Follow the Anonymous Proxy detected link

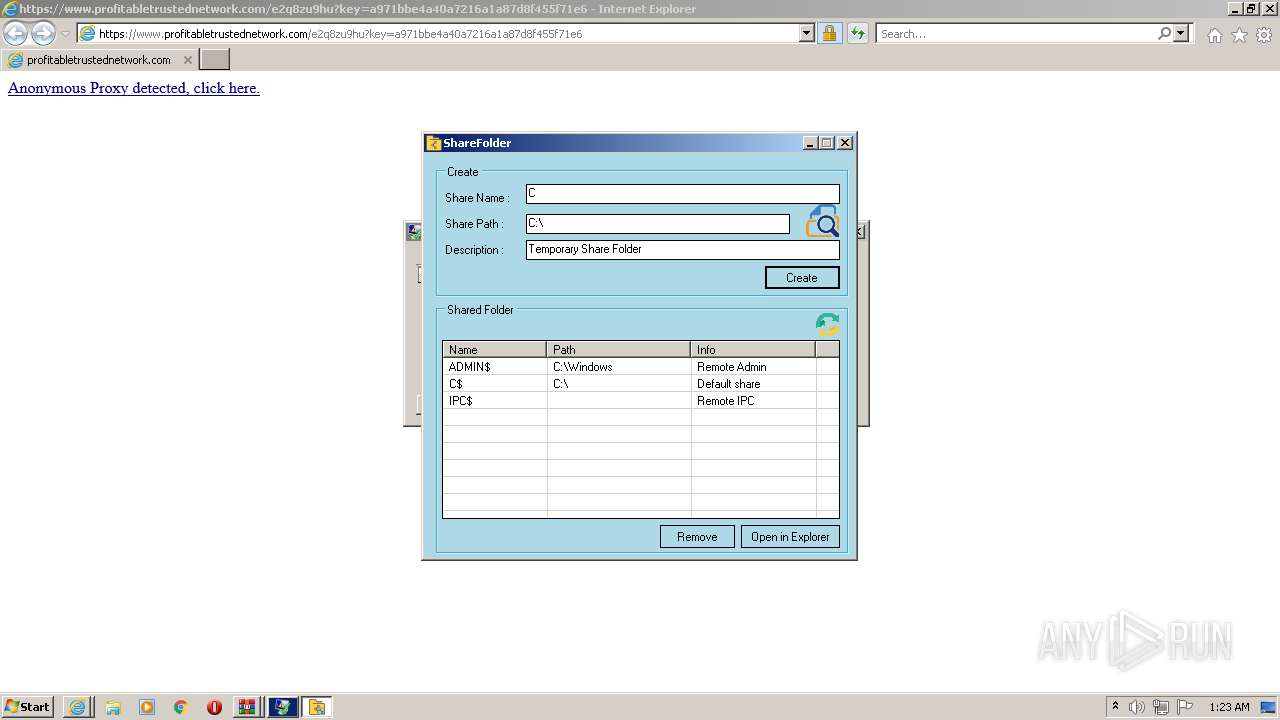tap(134, 88)
